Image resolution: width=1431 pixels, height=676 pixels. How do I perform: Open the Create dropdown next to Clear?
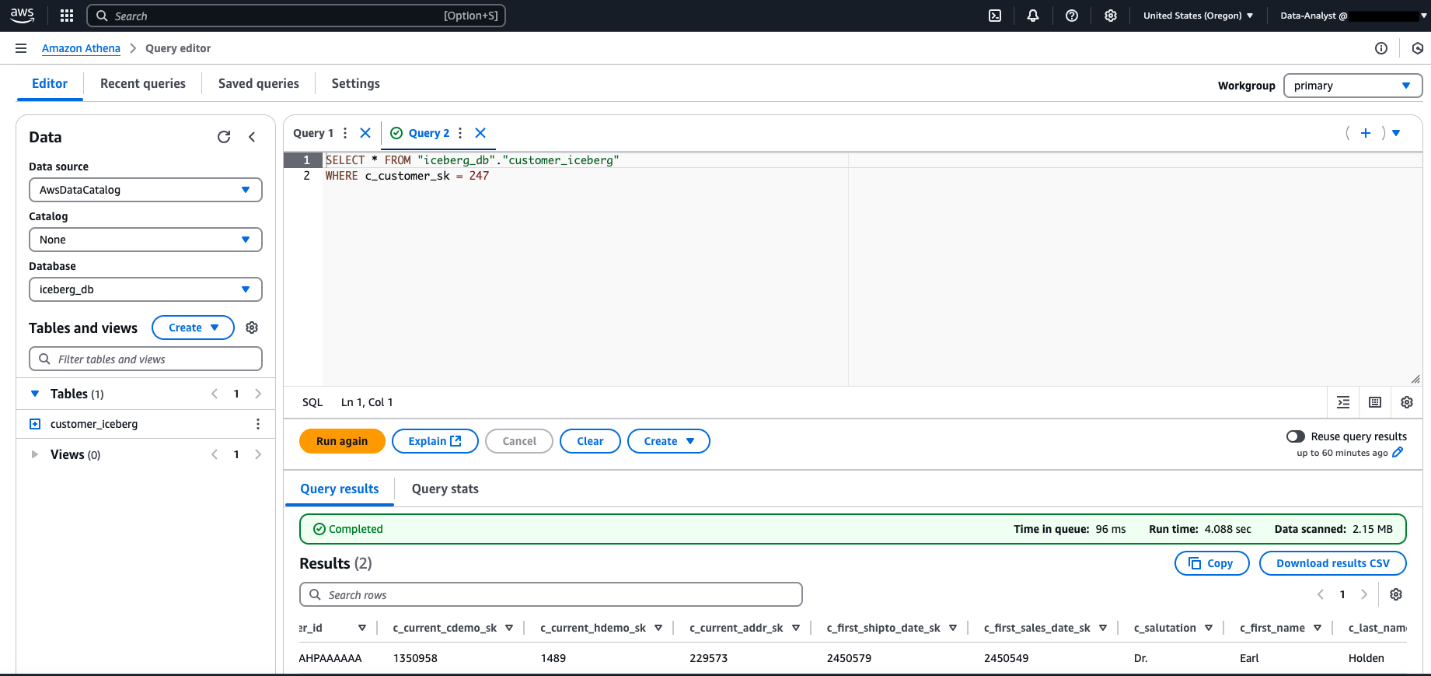coord(669,441)
